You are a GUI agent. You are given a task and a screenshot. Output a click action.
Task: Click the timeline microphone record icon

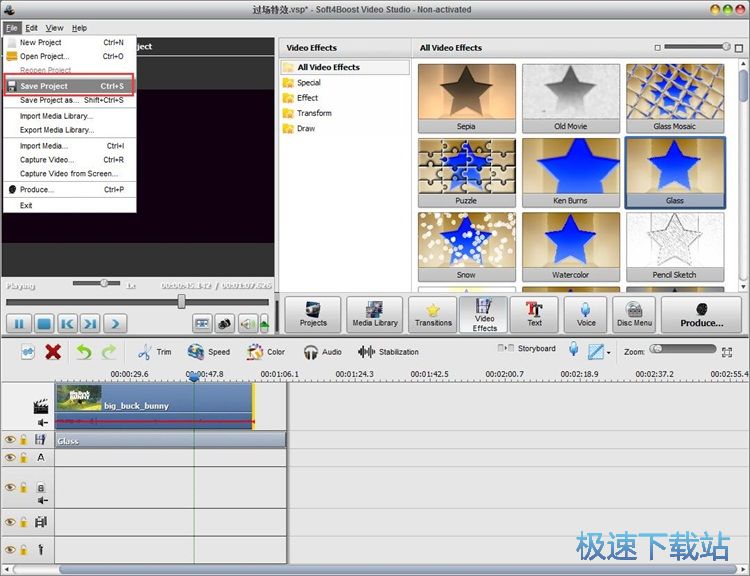pos(574,349)
